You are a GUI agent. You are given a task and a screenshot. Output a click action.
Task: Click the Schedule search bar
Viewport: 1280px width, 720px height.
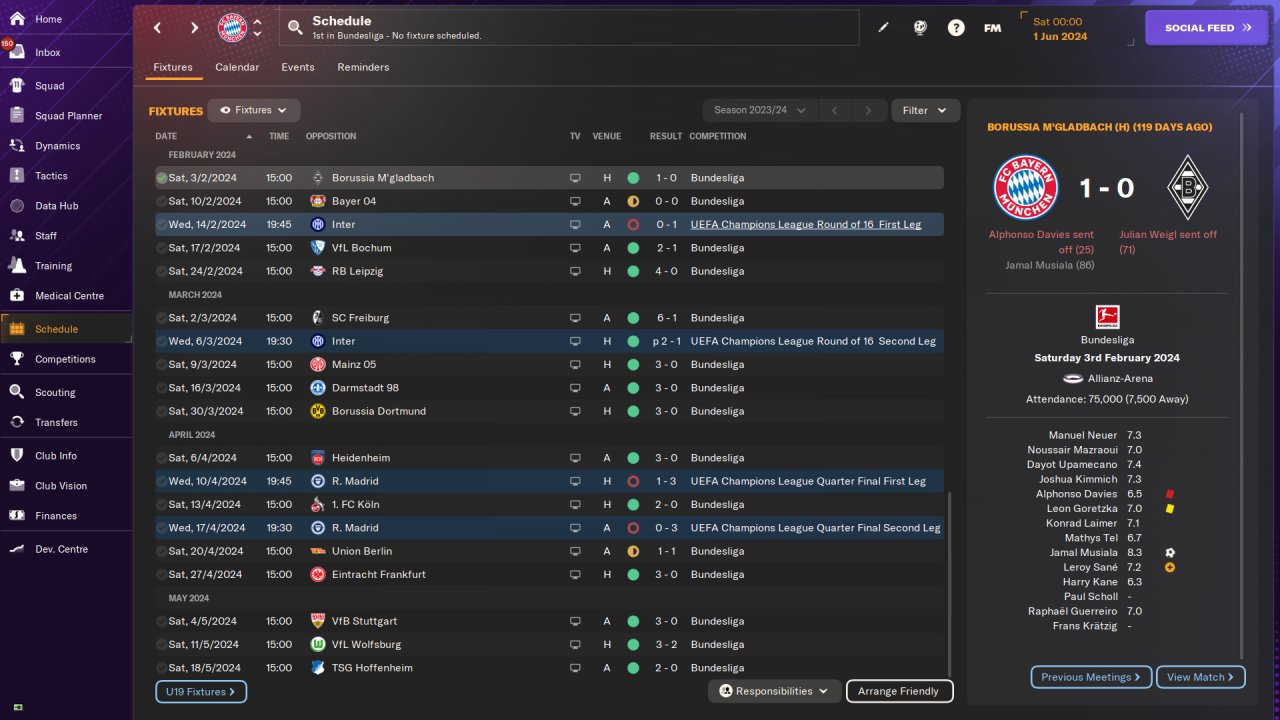568,28
